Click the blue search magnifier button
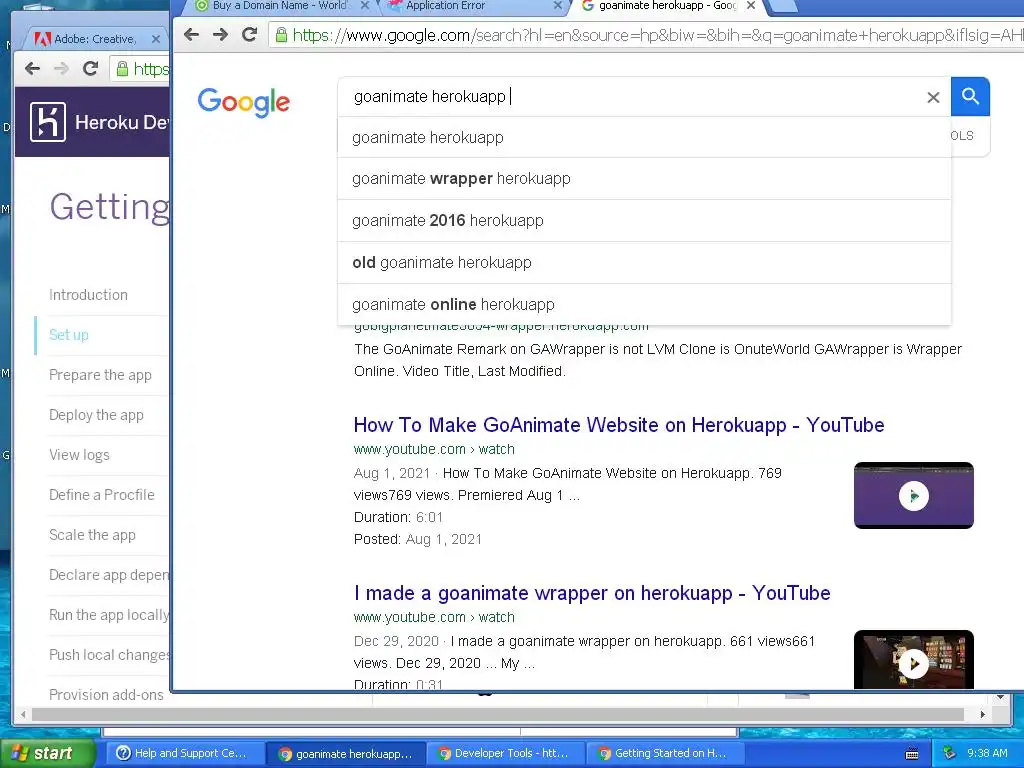The width and height of the screenshot is (1024, 768). point(970,97)
